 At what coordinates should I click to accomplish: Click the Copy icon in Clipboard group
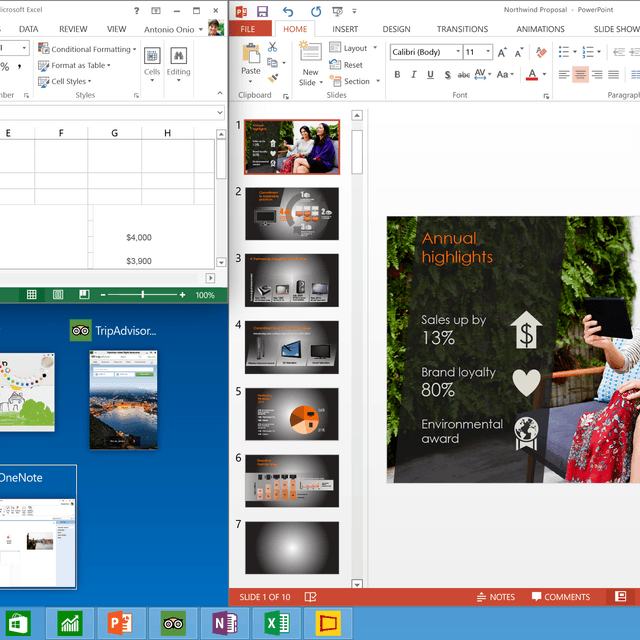[272, 62]
